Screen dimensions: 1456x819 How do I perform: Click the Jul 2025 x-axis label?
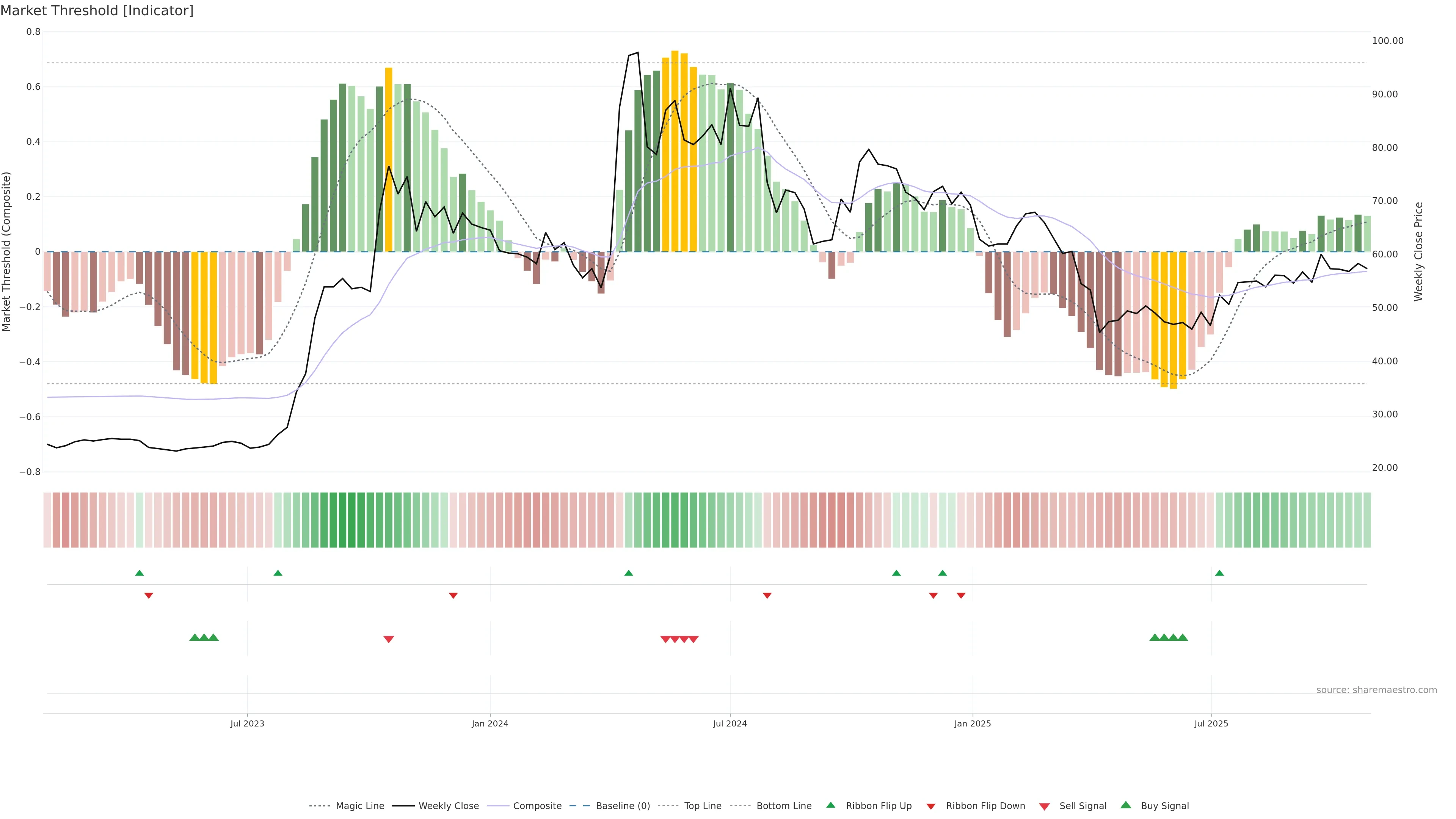point(1211,723)
